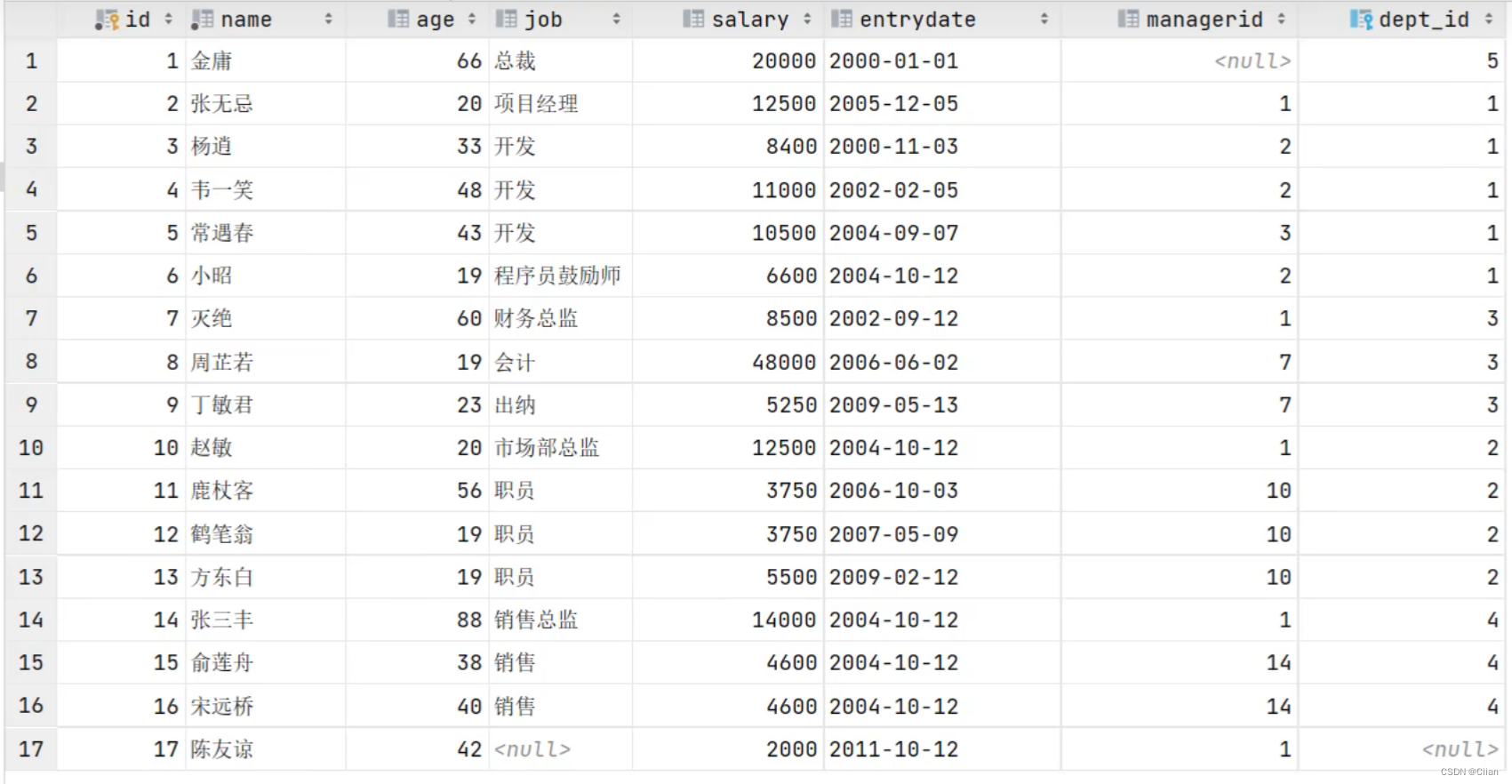Select the salary column by its header label
This screenshot has width=1512, height=784.
749,20
